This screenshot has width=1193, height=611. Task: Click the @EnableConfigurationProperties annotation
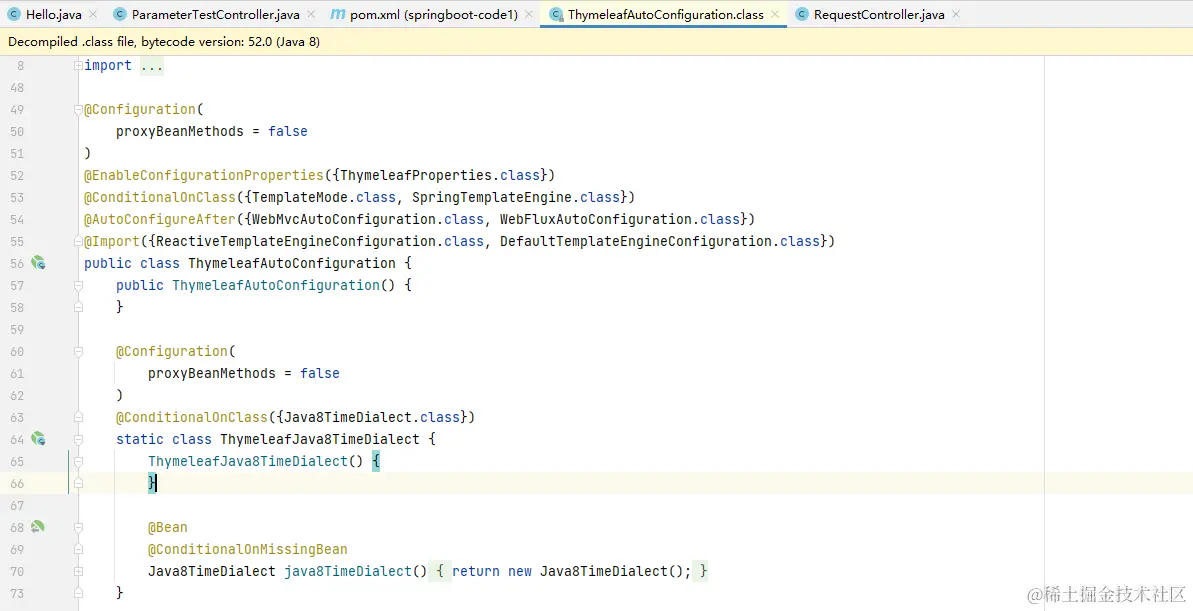(204, 175)
